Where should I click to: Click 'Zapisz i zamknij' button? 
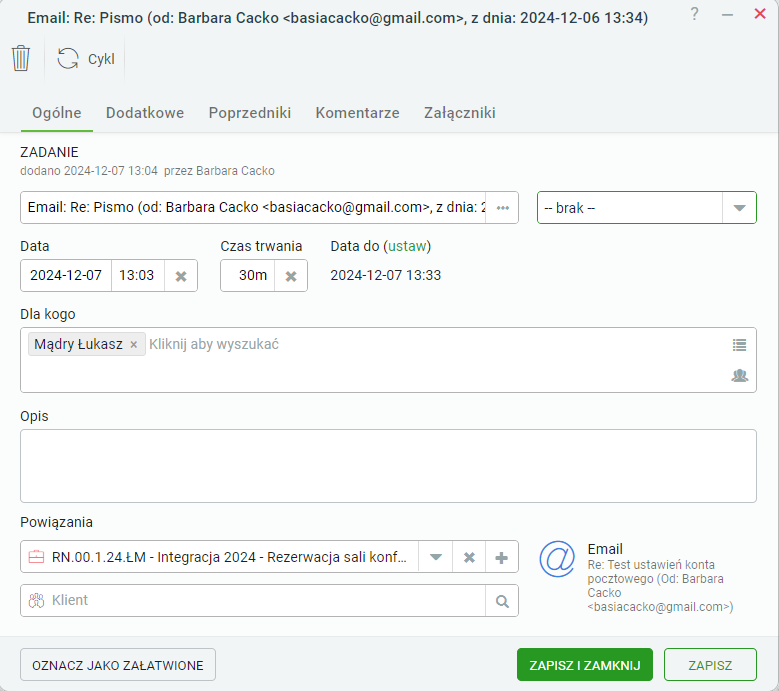click(585, 665)
